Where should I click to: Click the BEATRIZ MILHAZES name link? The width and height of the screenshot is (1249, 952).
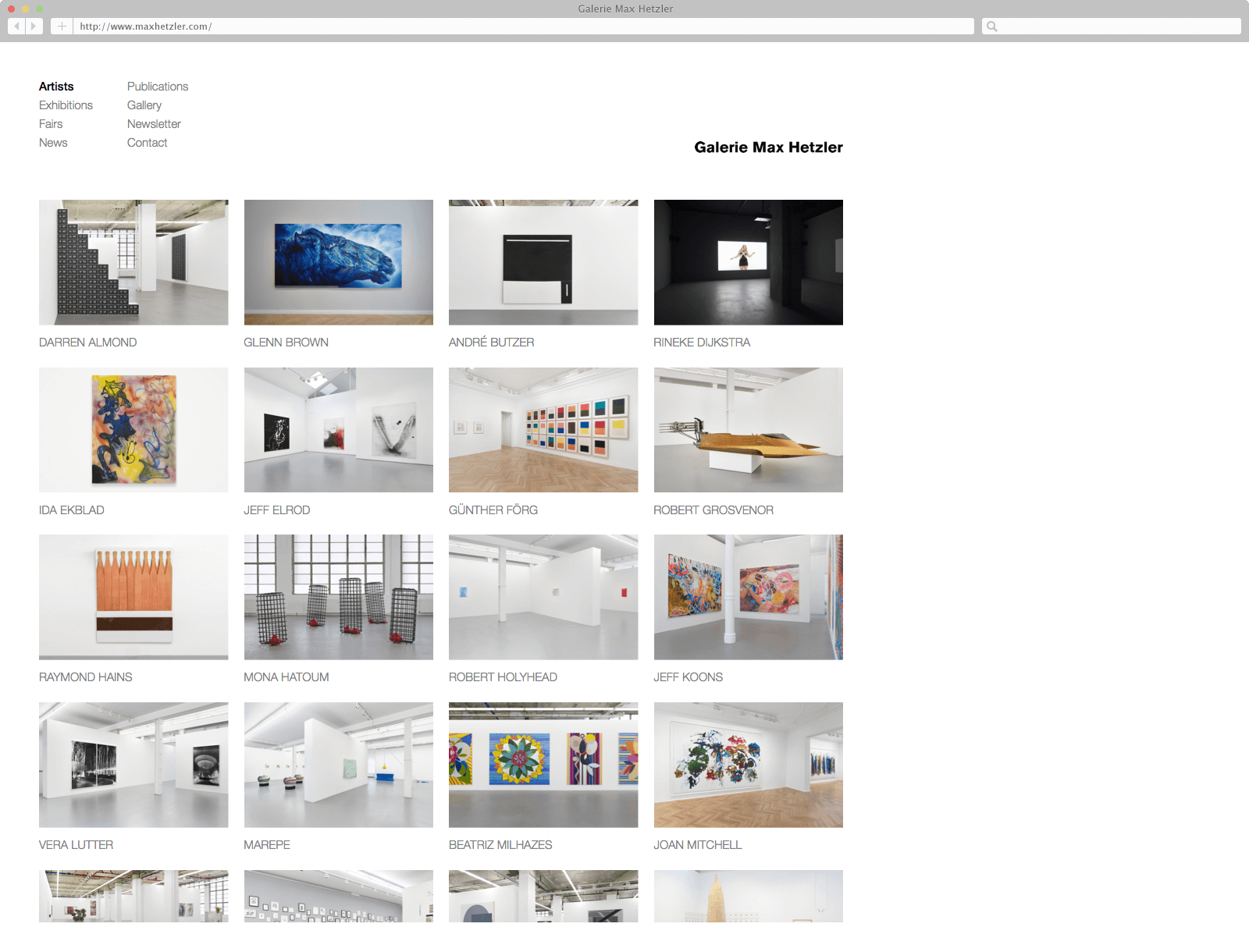point(500,845)
